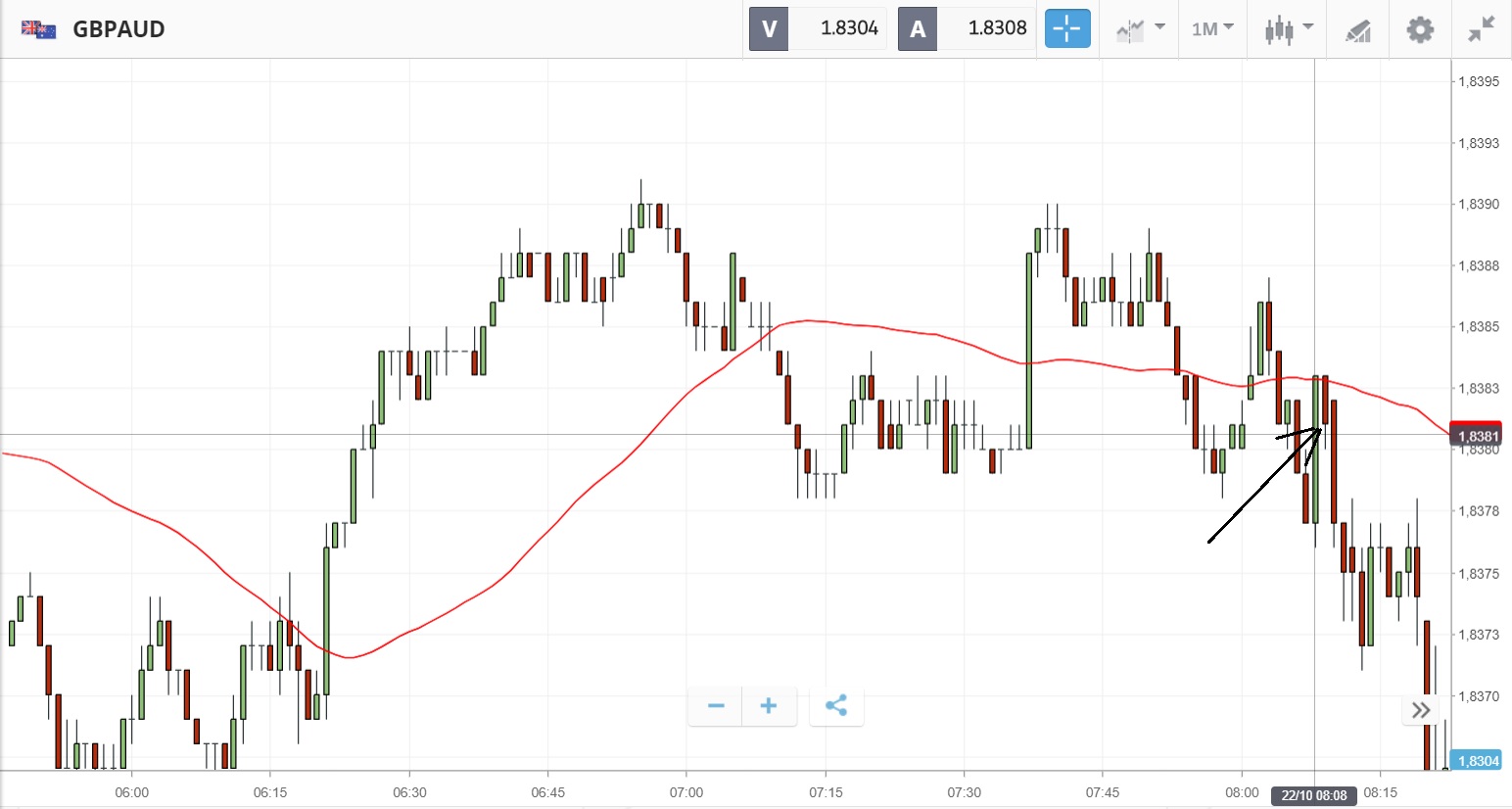Viewport: 1512px width, 809px height.
Task: Toggle the crosshair cursor button
Action: [1066, 28]
